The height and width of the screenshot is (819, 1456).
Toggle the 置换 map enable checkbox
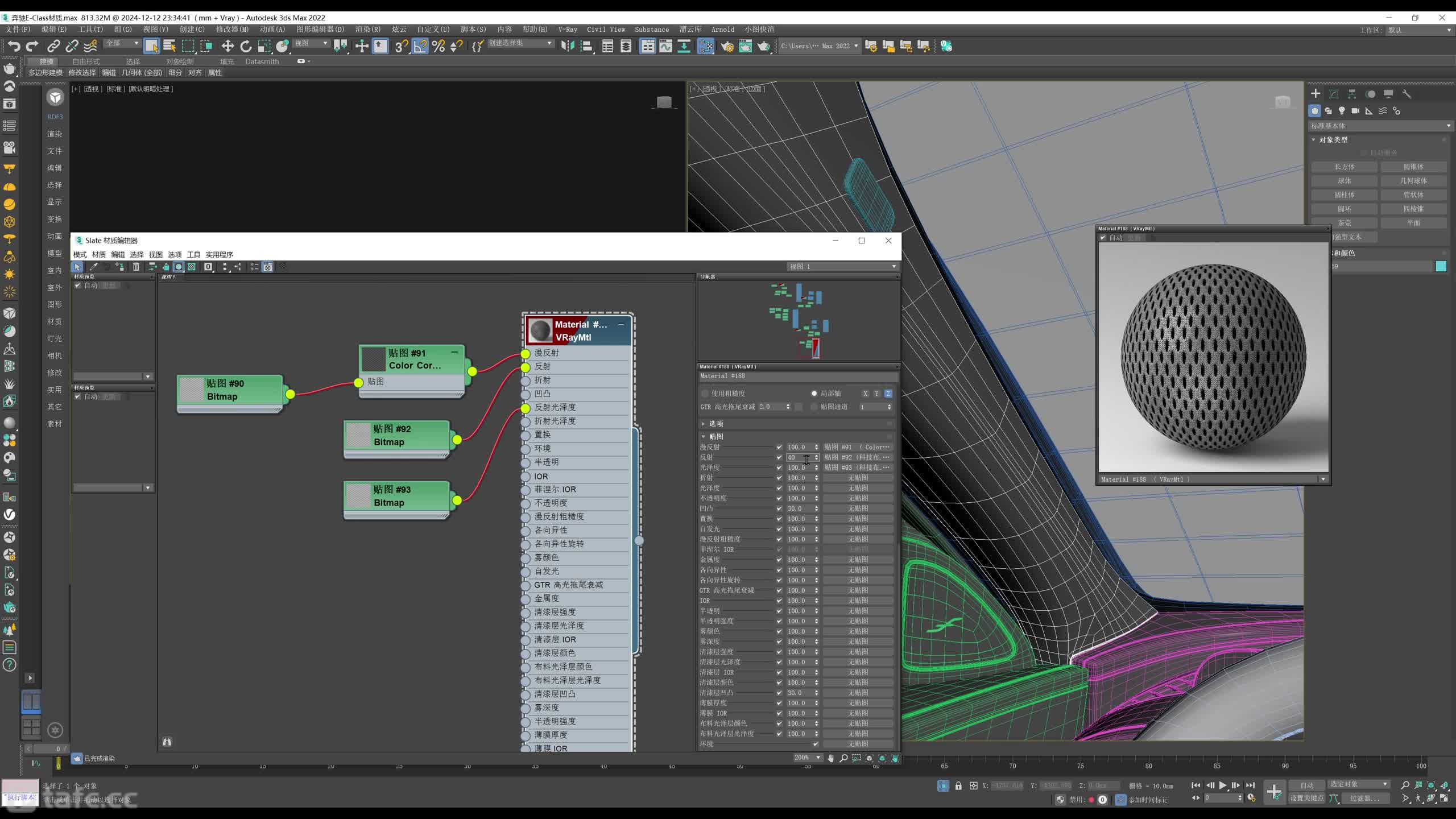(779, 519)
